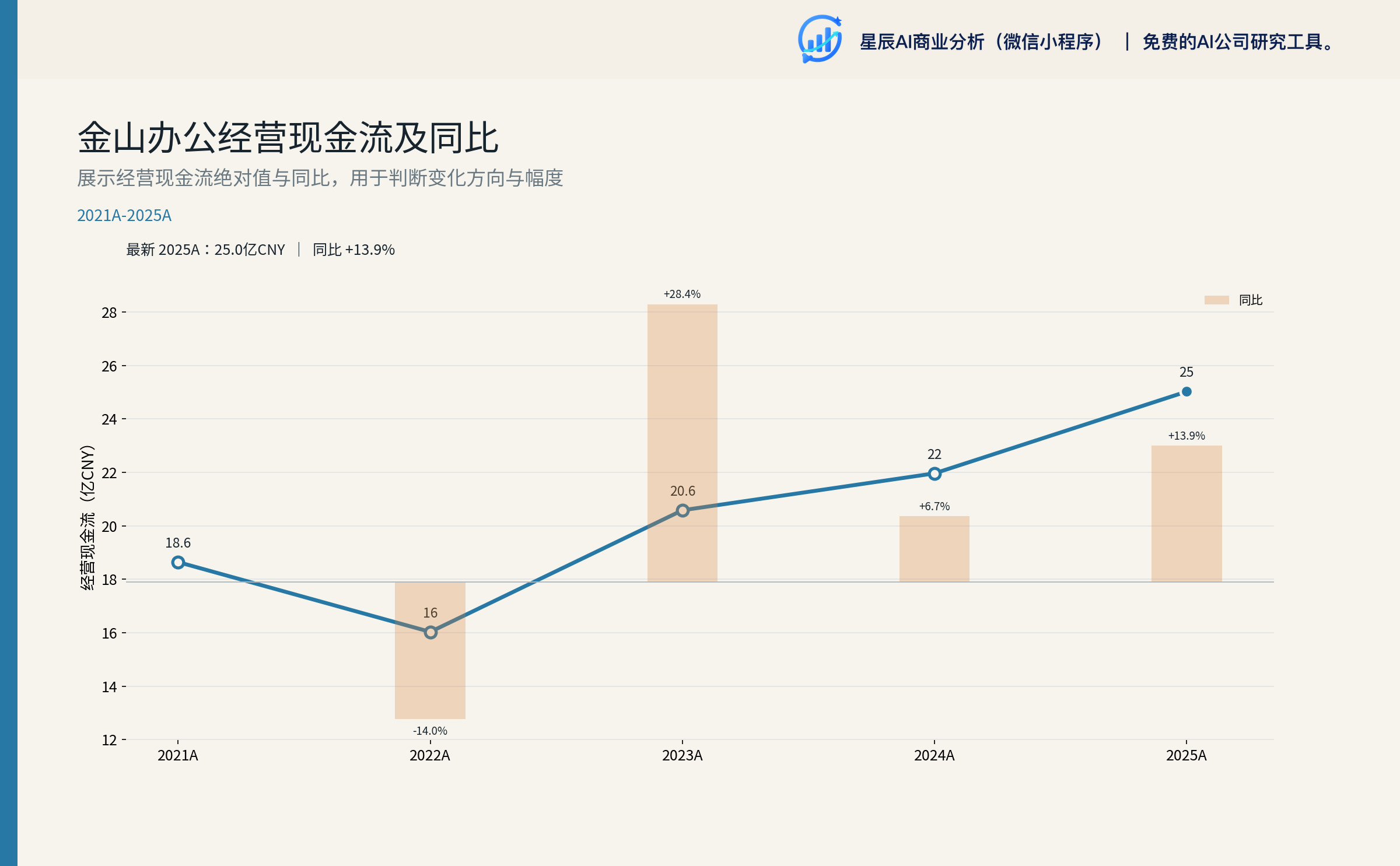Image resolution: width=1400 pixels, height=866 pixels.
Task: Click the y-axis tick label 12
Action: [109, 741]
